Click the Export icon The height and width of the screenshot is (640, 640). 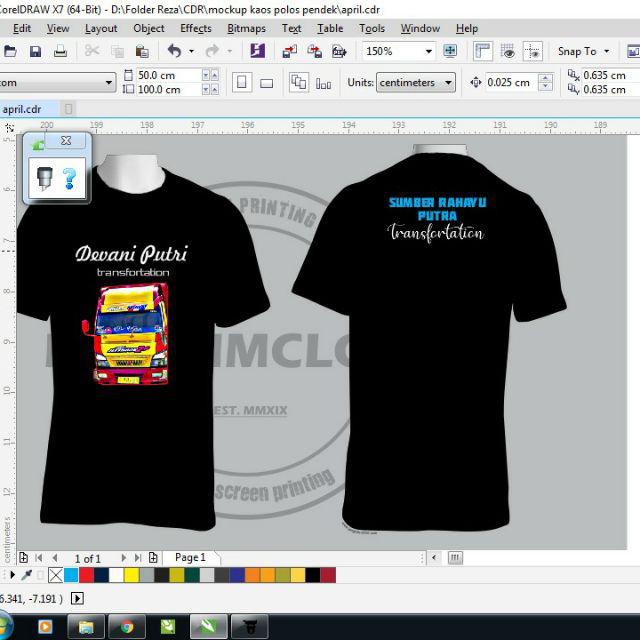pyautogui.click(x=315, y=51)
